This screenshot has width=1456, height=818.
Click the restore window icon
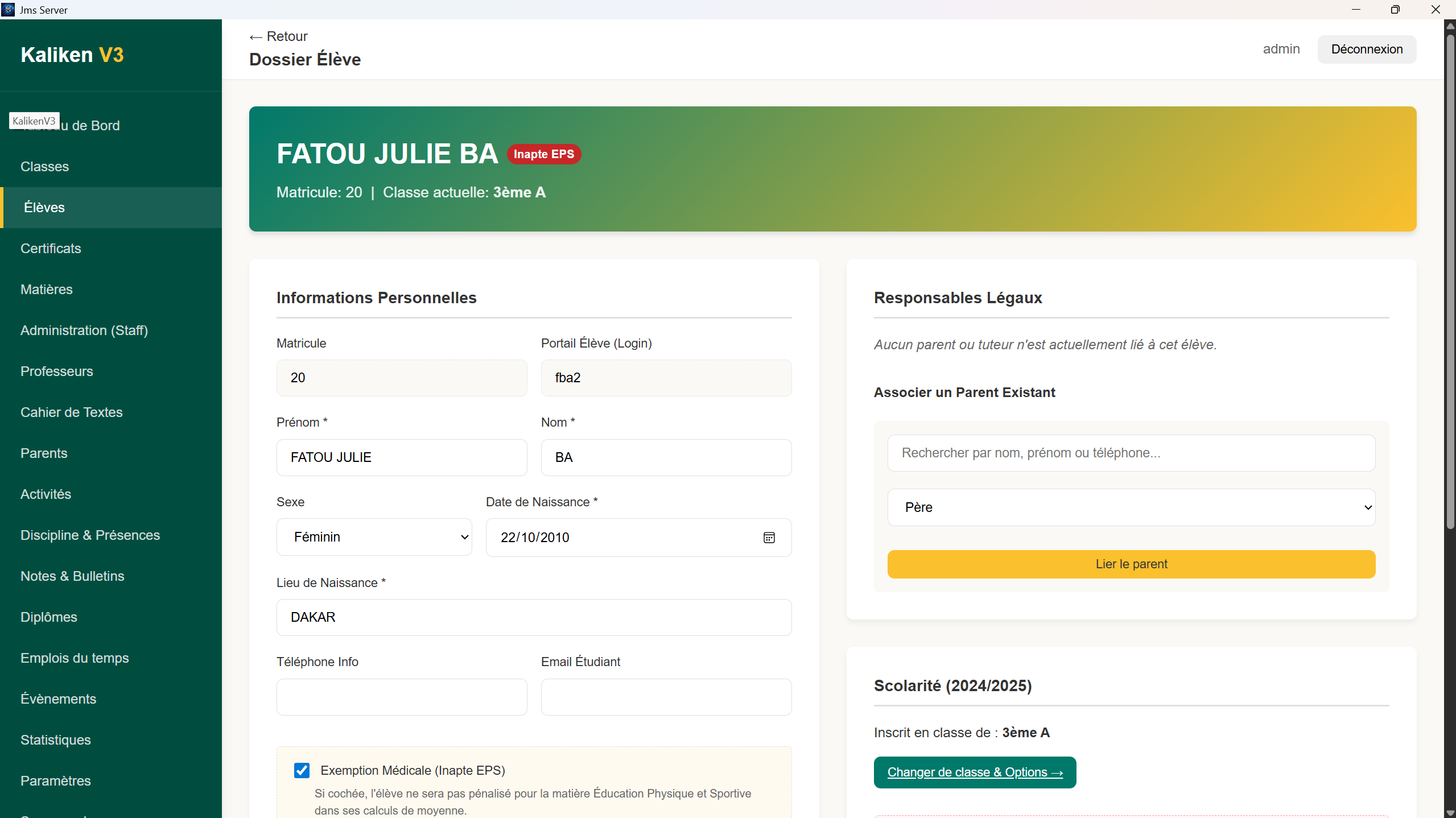click(x=1395, y=10)
